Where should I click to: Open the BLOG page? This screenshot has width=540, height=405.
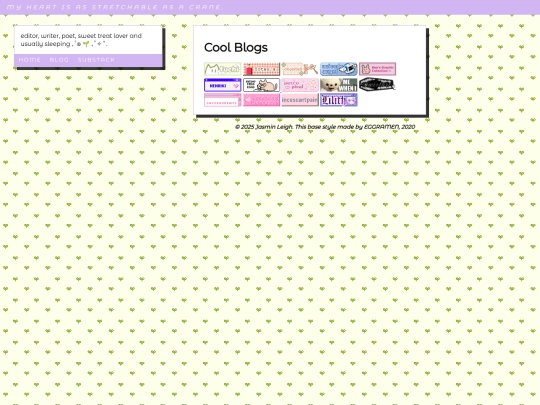59,60
